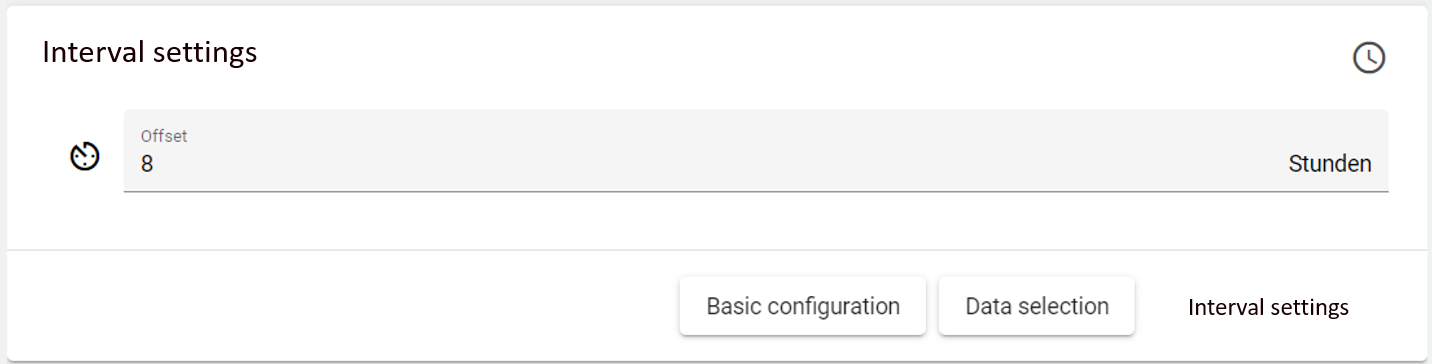The width and height of the screenshot is (1432, 364).
Task: Click the Interval settings card heading
Action: 150,52
